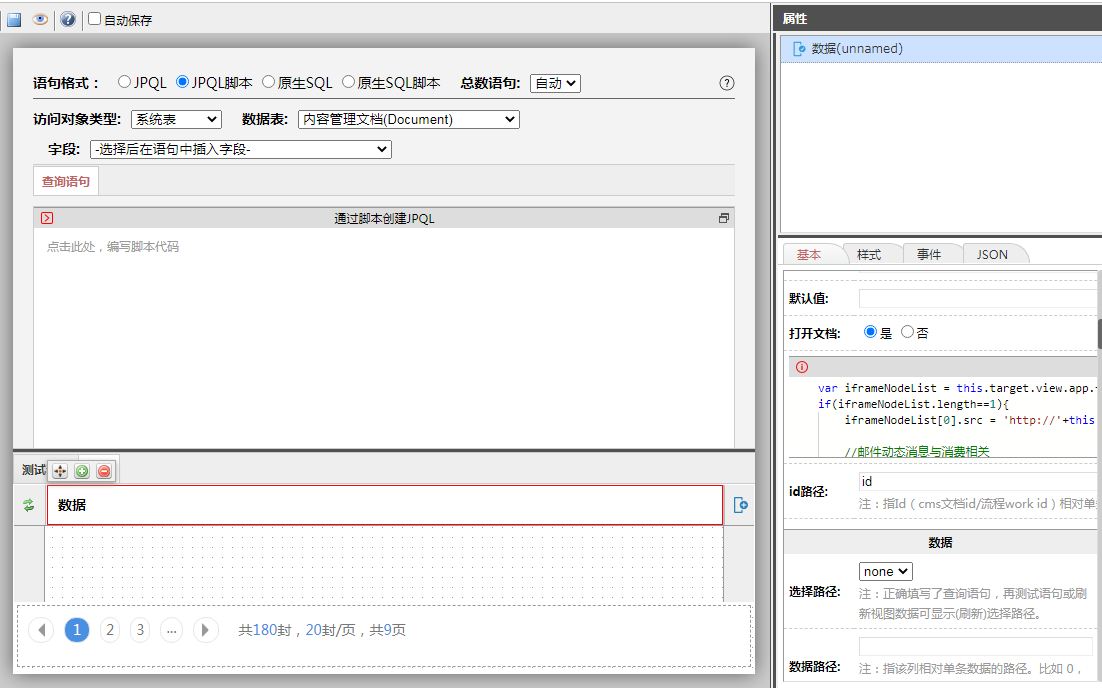Open the 字段 insert-field dropdown
Screen dimensions: 1102x688
241,149
